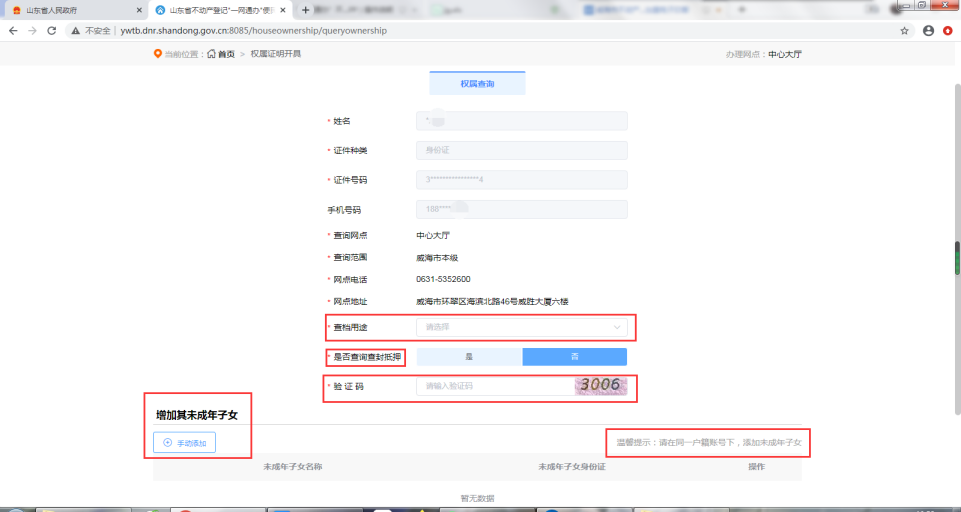Select 是 for 是否查询查封抵押
The width and height of the screenshot is (961, 512).
[x=469, y=357]
